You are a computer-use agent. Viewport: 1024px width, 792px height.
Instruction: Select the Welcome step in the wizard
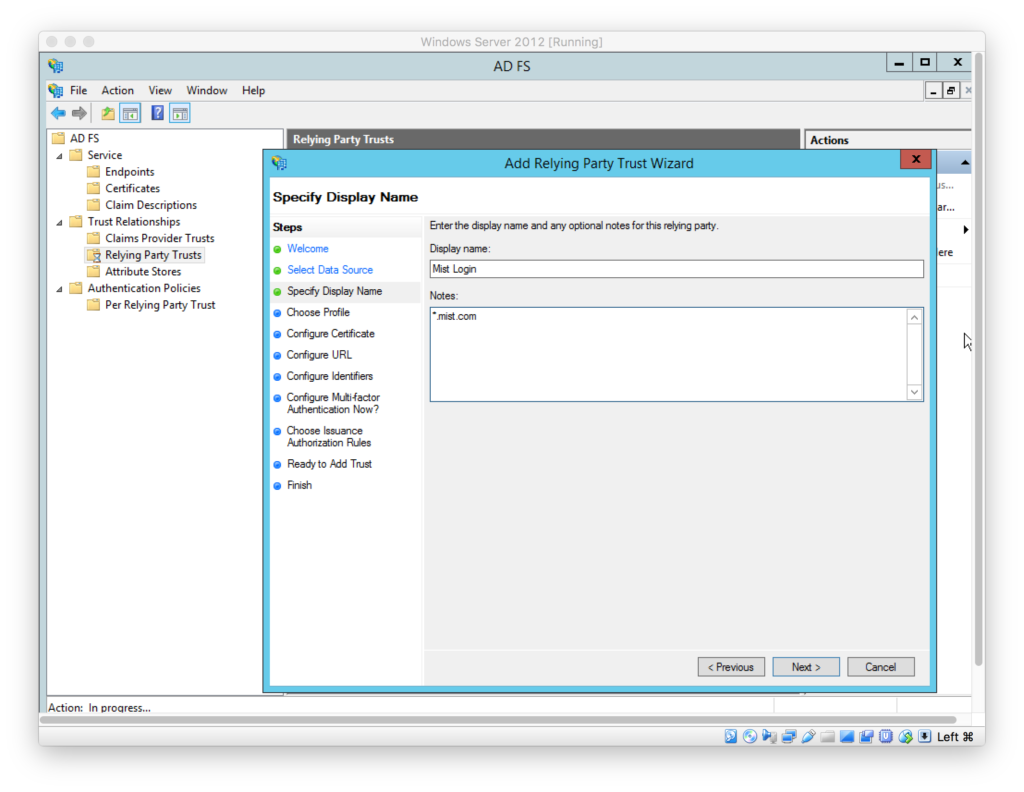tap(307, 248)
